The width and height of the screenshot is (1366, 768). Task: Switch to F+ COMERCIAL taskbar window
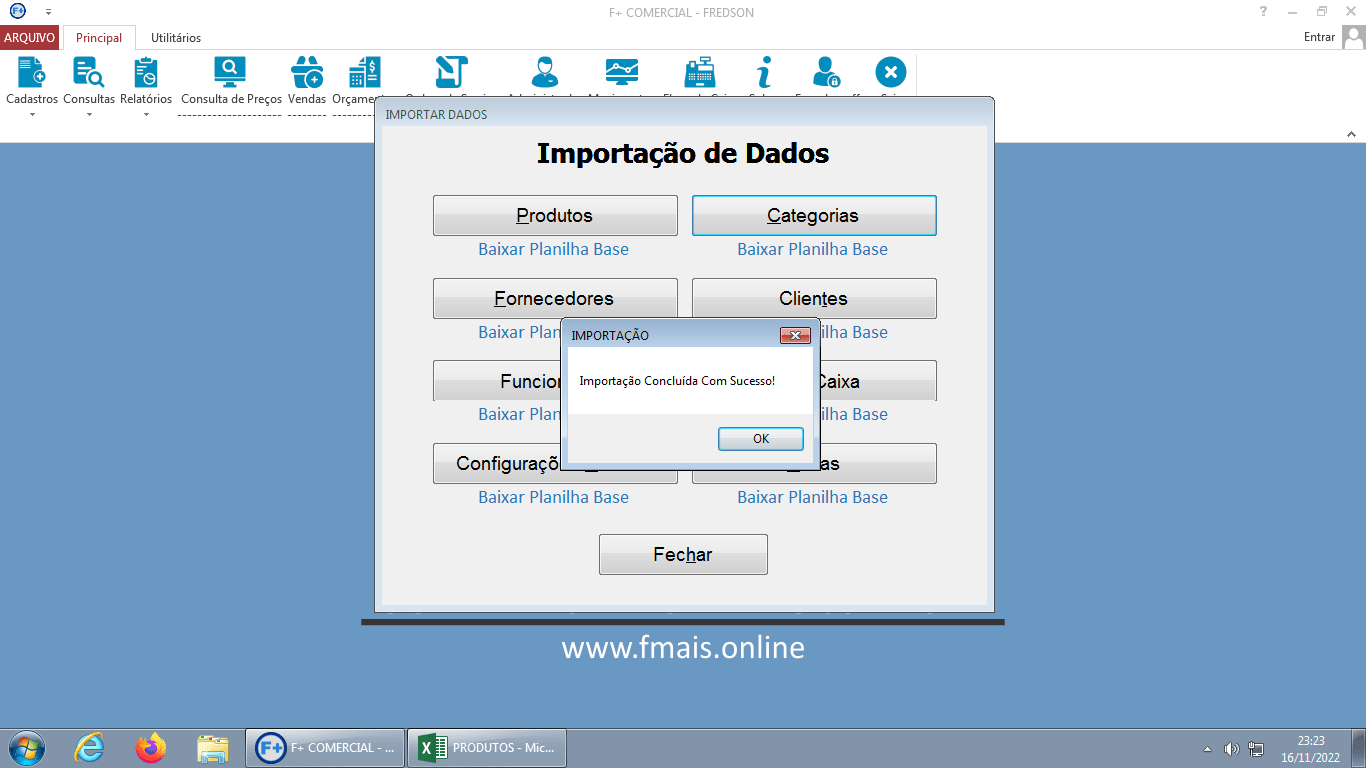click(x=325, y=747)
